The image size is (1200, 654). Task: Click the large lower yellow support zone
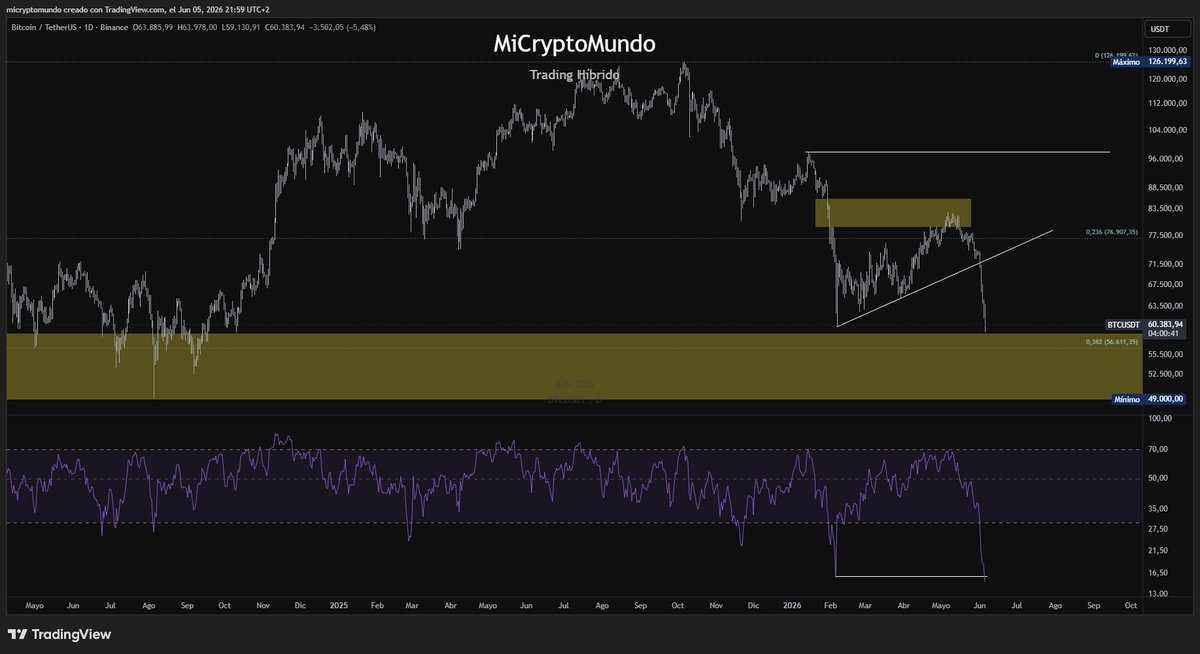573,367
